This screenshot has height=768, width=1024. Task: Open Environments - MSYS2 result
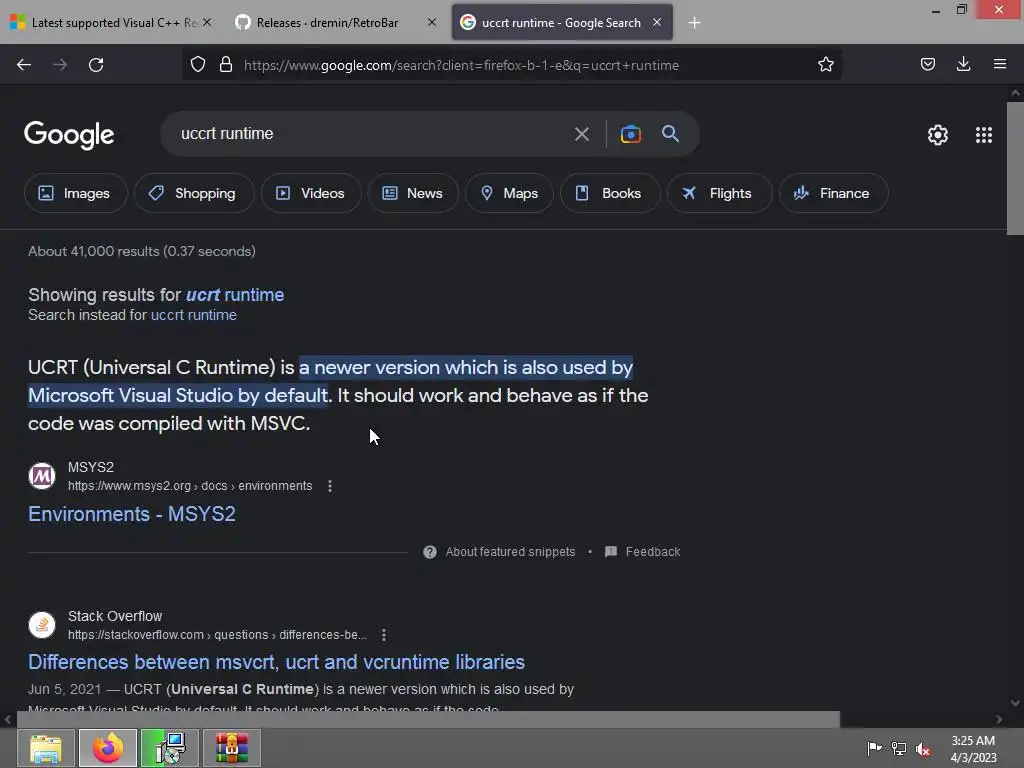click(132, 514)
